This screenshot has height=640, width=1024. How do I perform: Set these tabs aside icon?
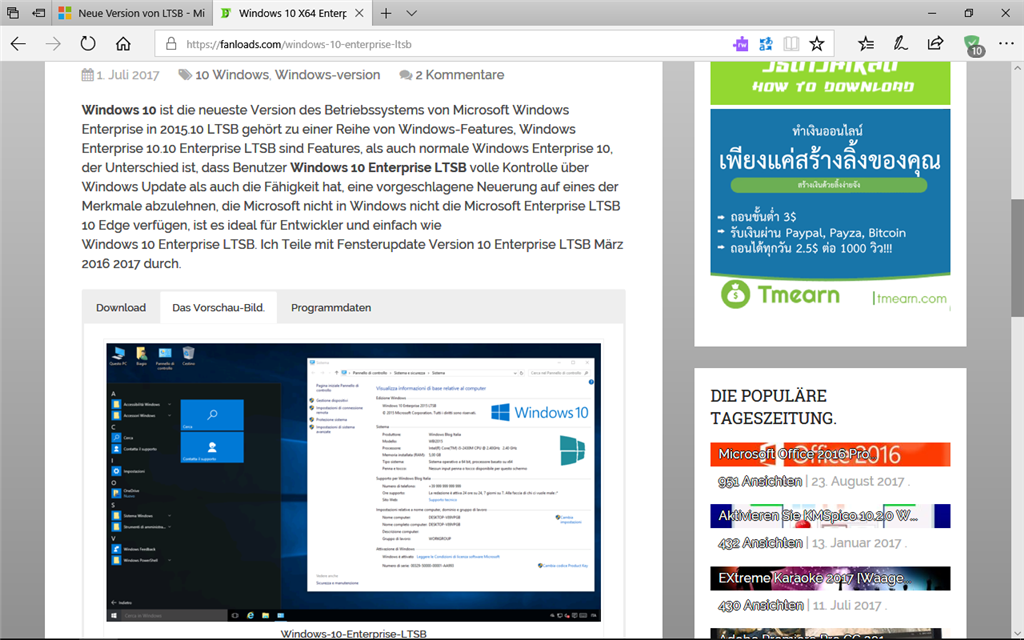[39, 12]
